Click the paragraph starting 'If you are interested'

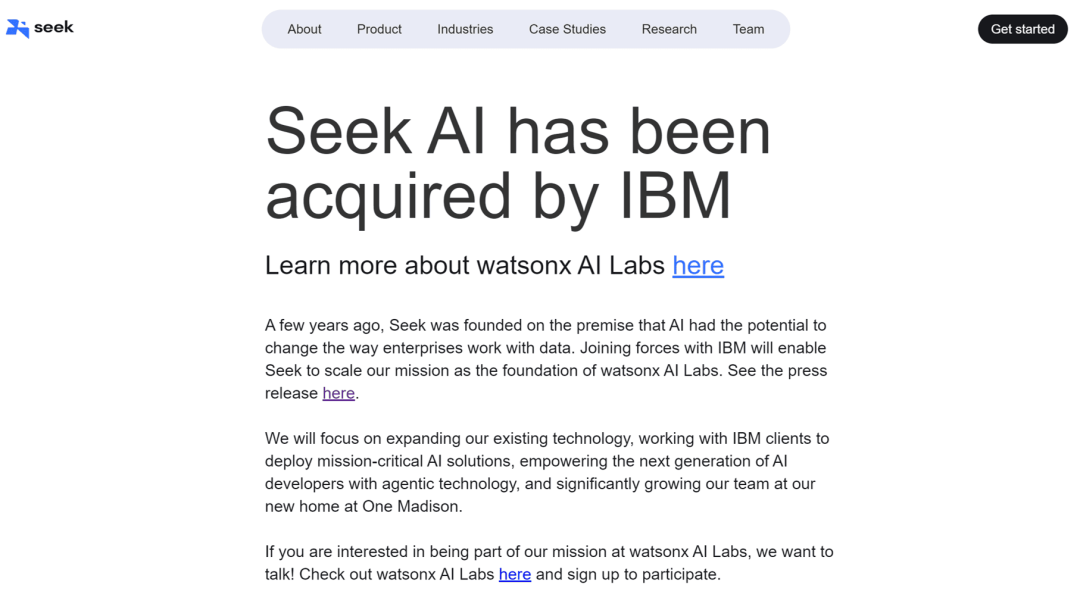(549, 563)
